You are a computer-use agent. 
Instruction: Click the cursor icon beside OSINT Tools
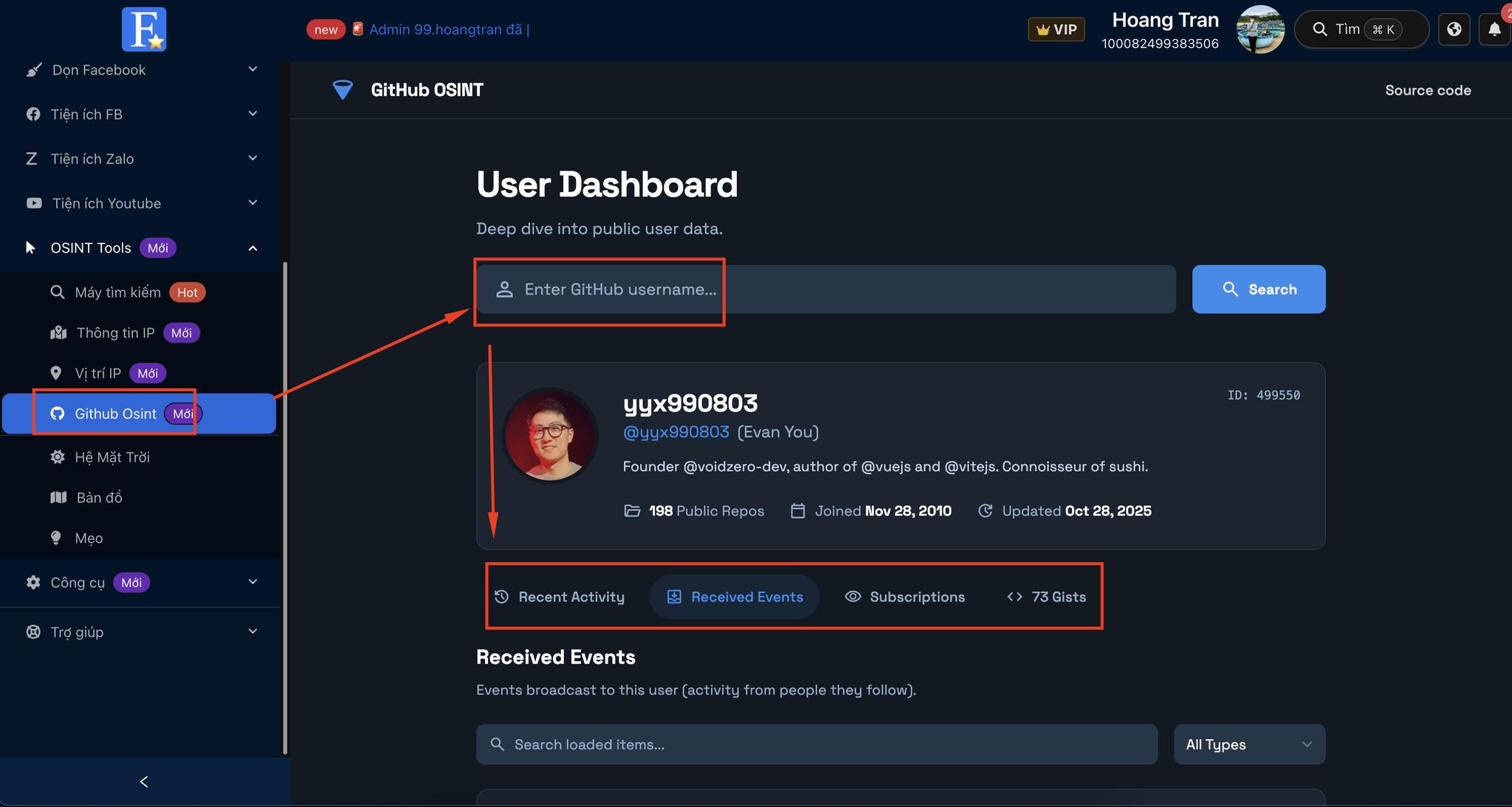click(x=30, y=248)
